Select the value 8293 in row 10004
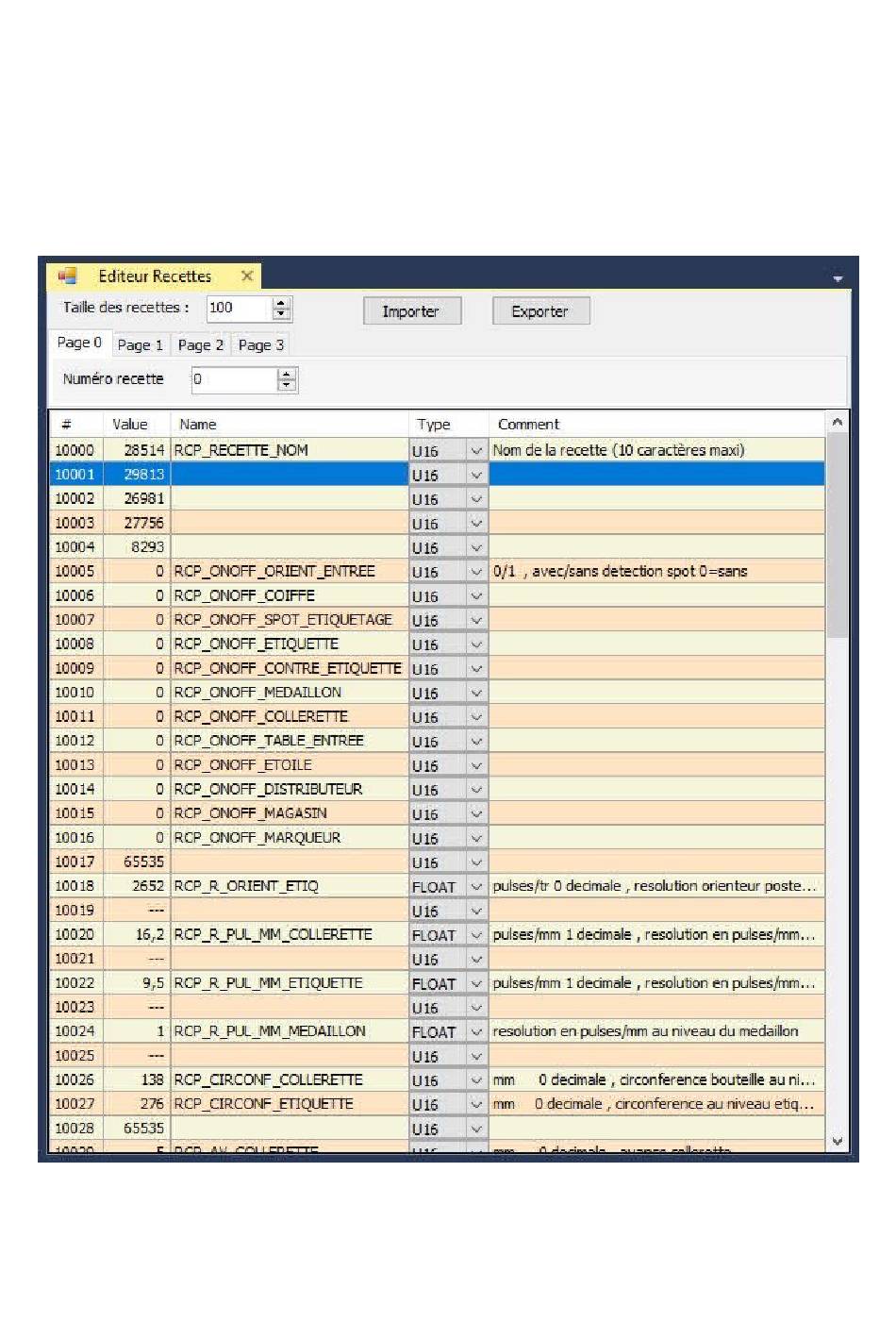The width and height of the screenshot is (896, 1339). pyautogui.click(x=136, y=547)
